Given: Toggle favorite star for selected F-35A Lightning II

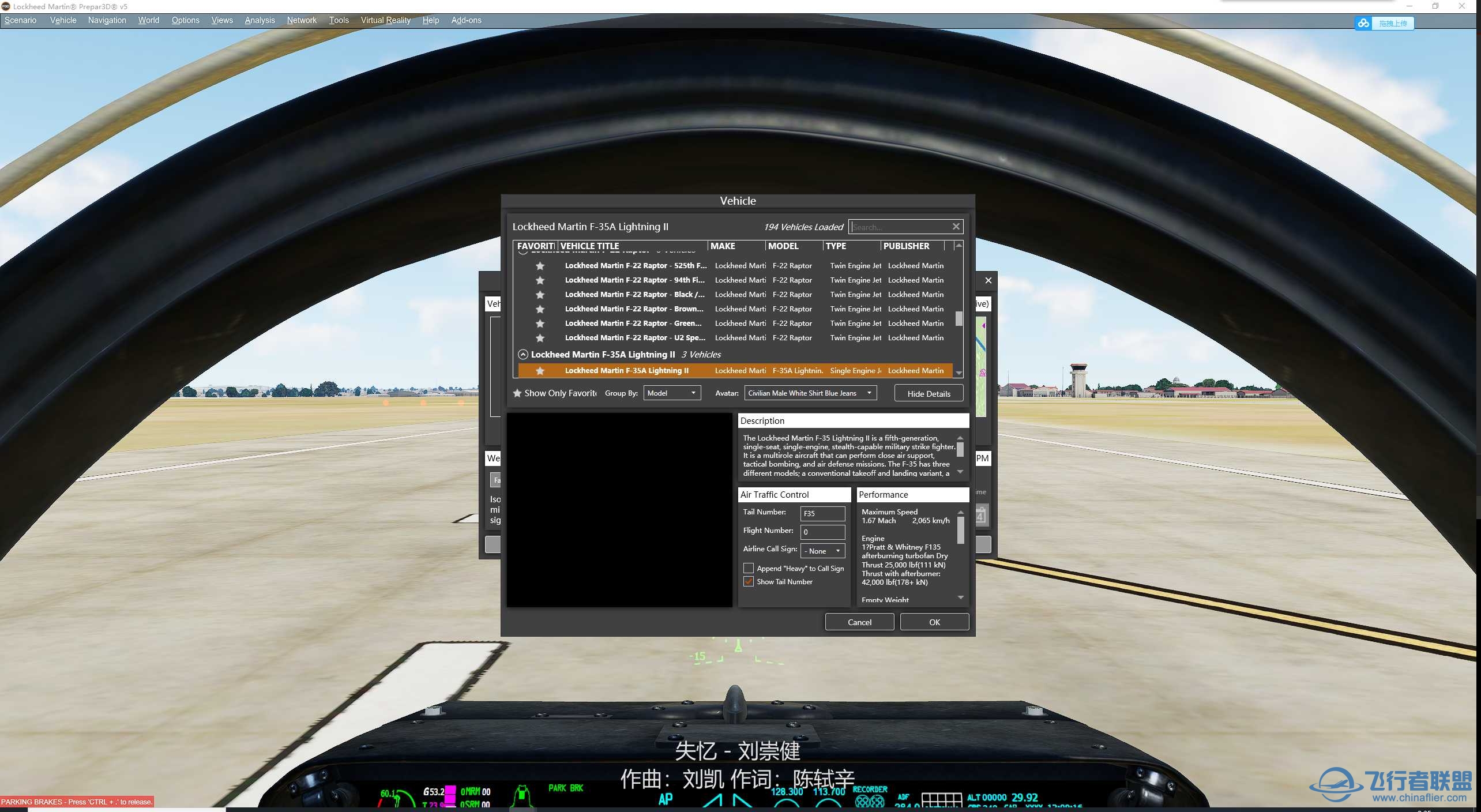Looking at the screenshot, I should [540, 371].
